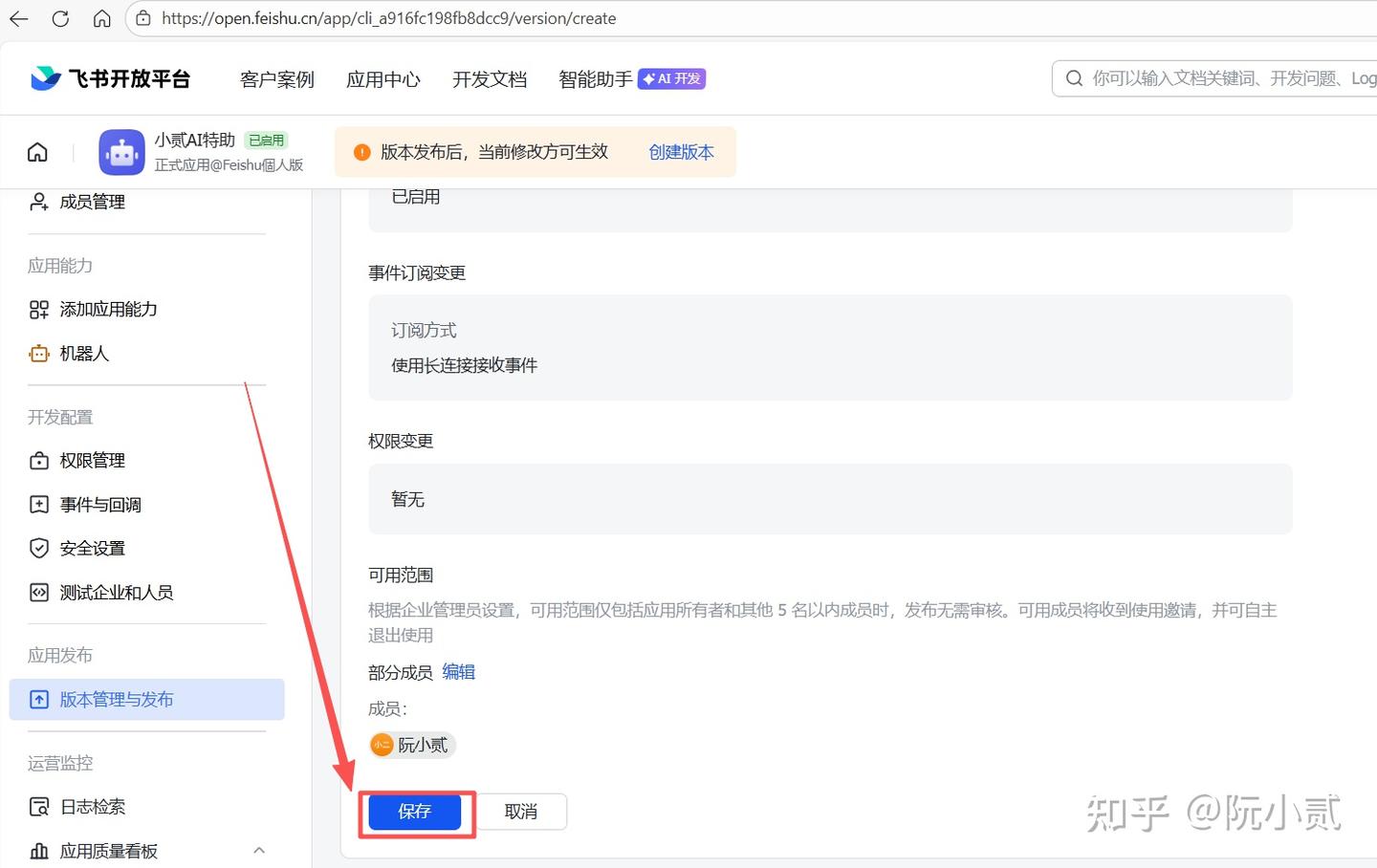Save the version with 保存 button
The image size is (1377, 868).
coord(415,812)
